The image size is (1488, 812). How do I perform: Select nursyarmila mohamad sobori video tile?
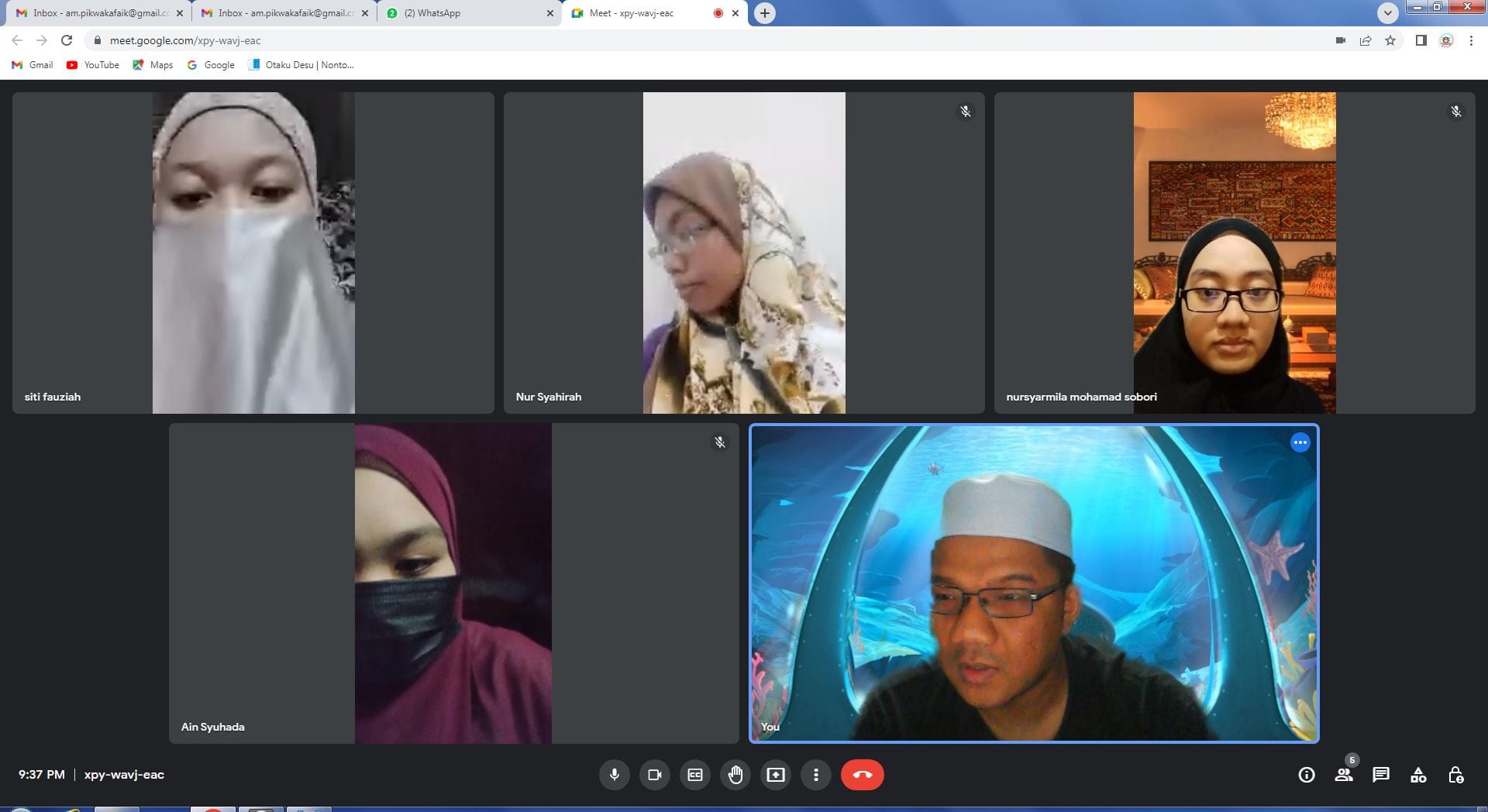click(1234, 253)
